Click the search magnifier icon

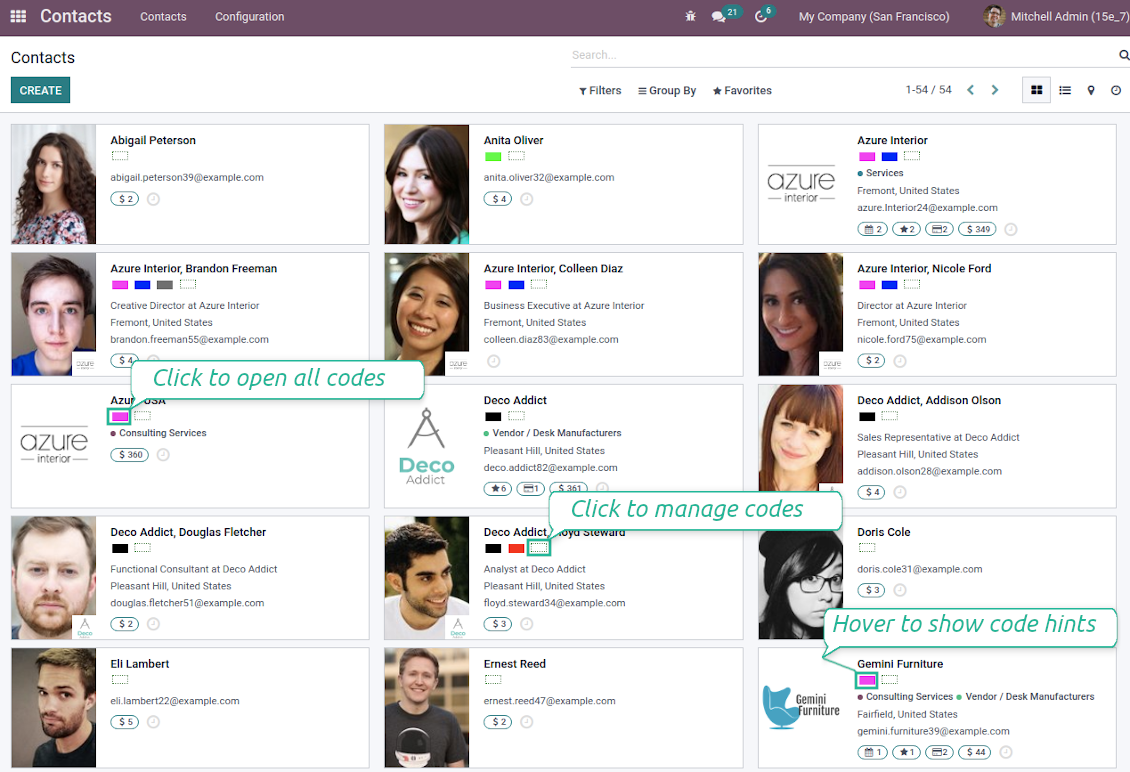(1124, 55)
